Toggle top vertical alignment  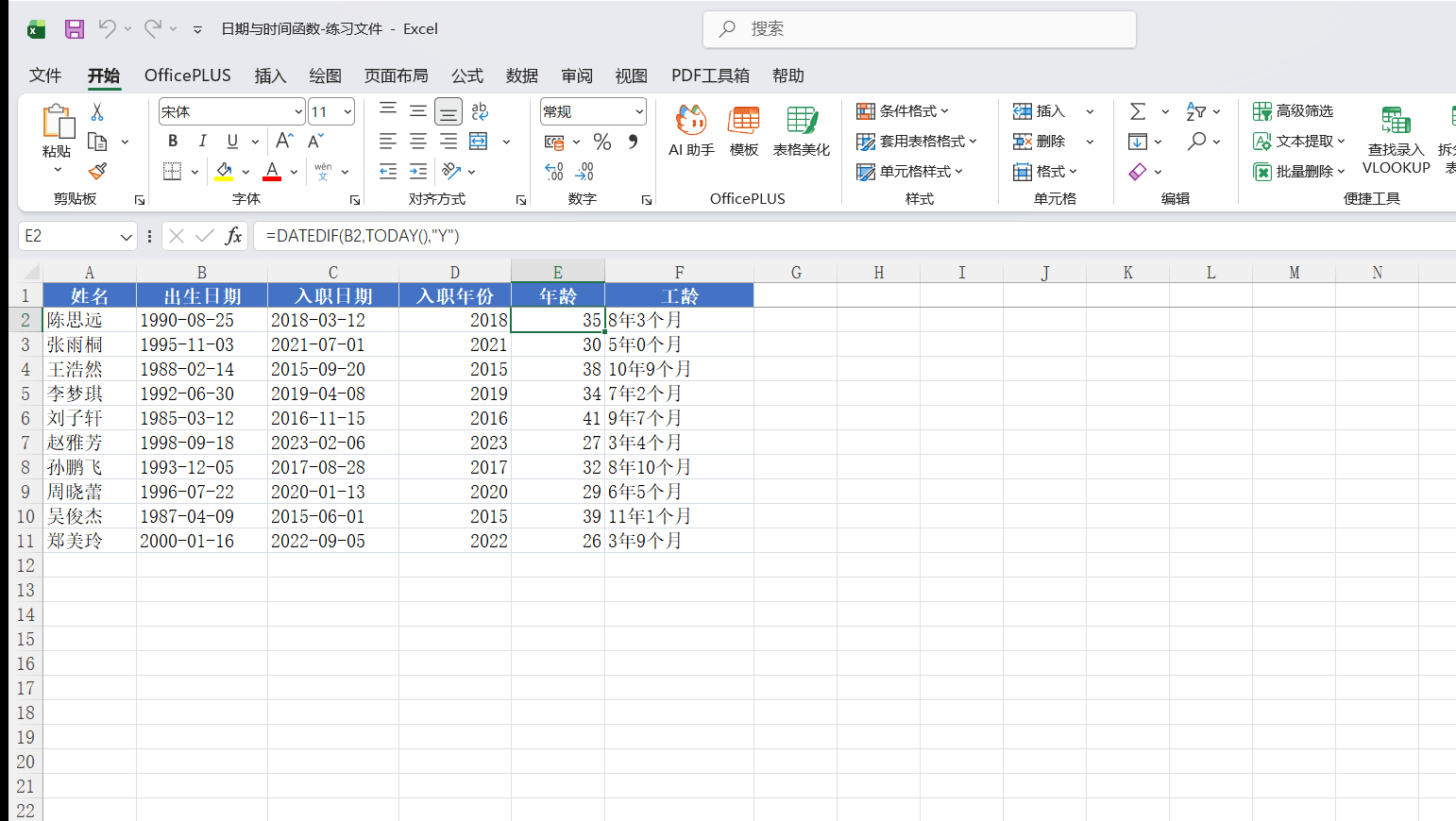[388, 111]
